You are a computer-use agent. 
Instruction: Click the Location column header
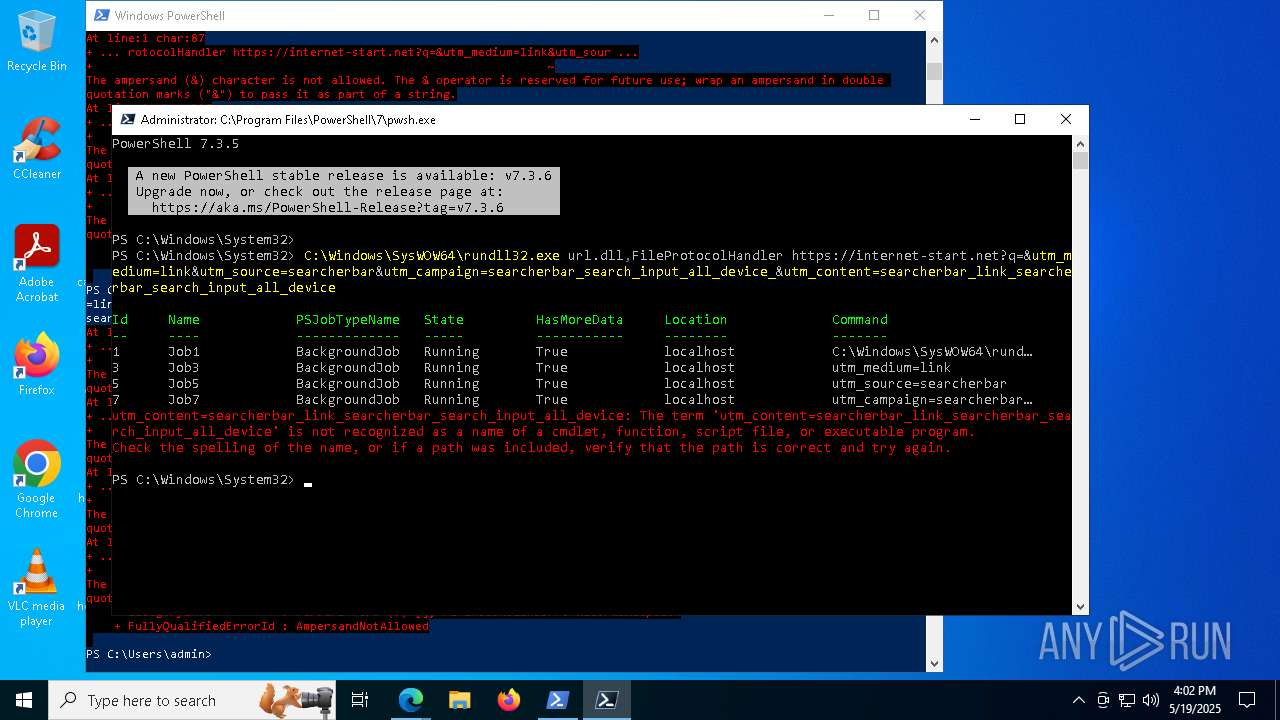[696, 320]
